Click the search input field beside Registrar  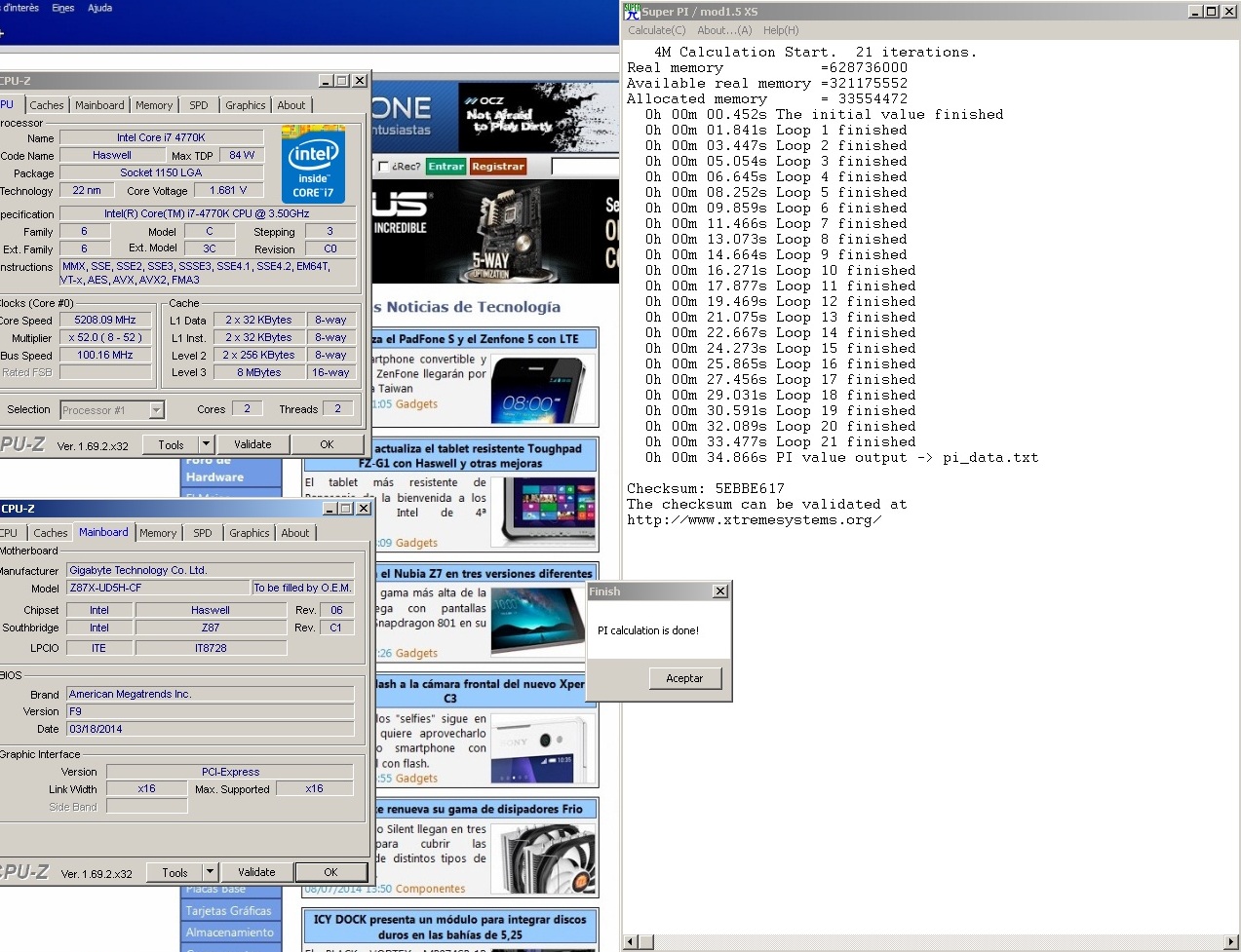click(x=585, y=167)
